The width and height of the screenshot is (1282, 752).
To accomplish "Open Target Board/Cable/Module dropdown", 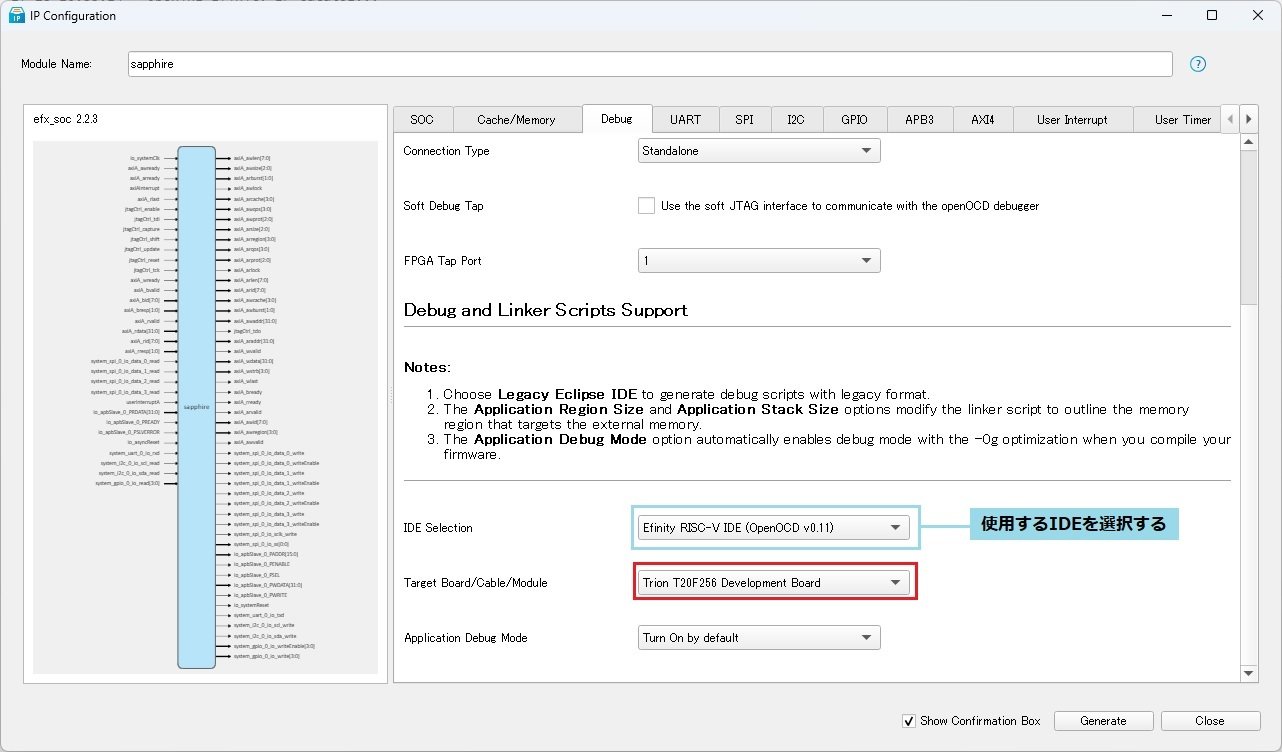I will point(774,583).
